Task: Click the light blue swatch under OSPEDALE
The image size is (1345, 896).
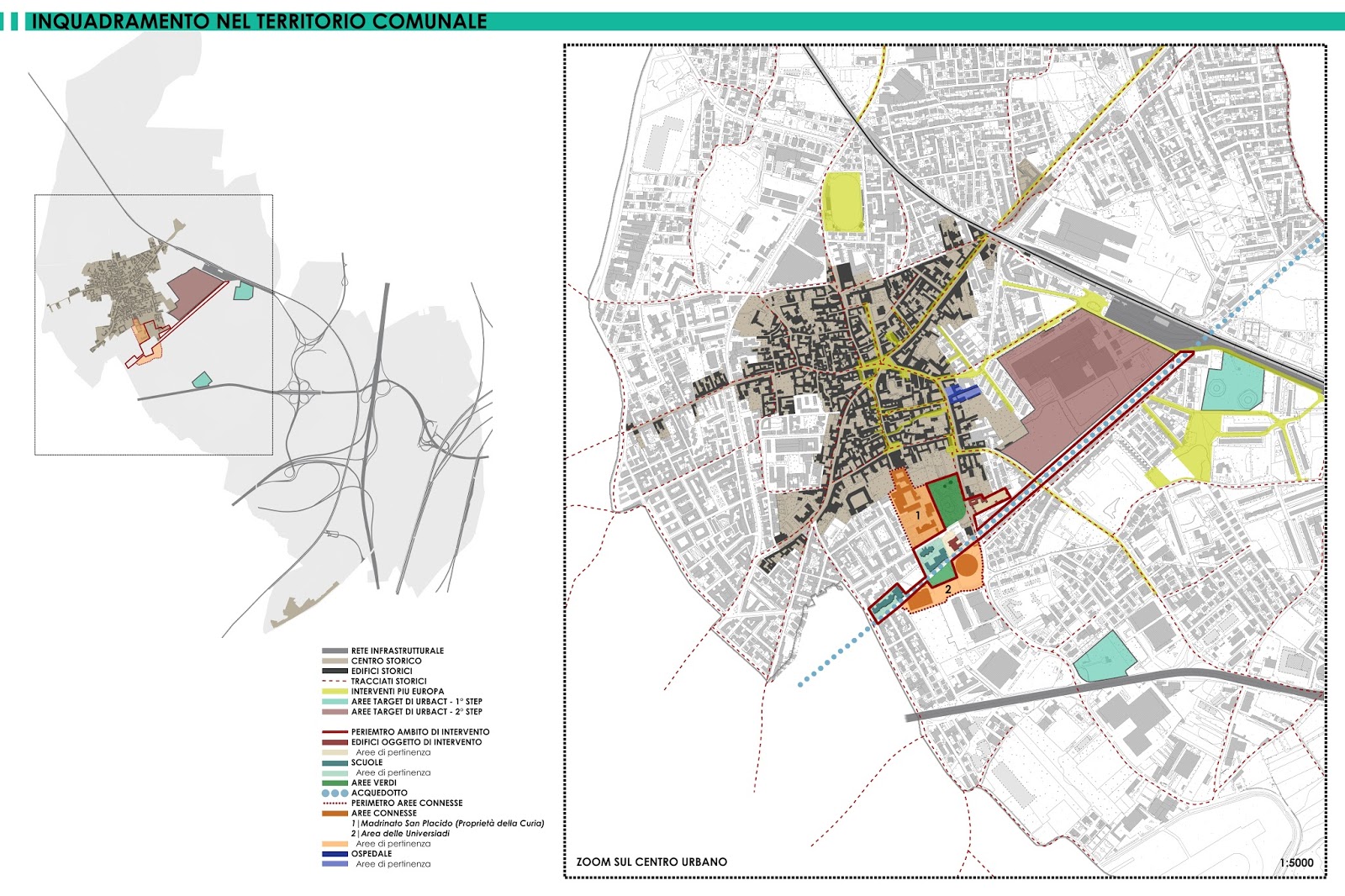Action: pos(335,863)
